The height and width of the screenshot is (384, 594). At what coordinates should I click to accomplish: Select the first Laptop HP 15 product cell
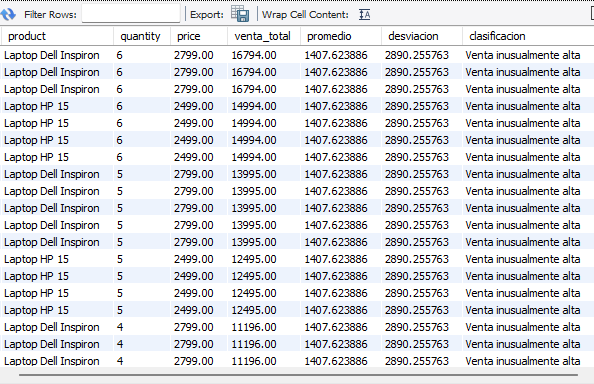[x=57, y=106]
